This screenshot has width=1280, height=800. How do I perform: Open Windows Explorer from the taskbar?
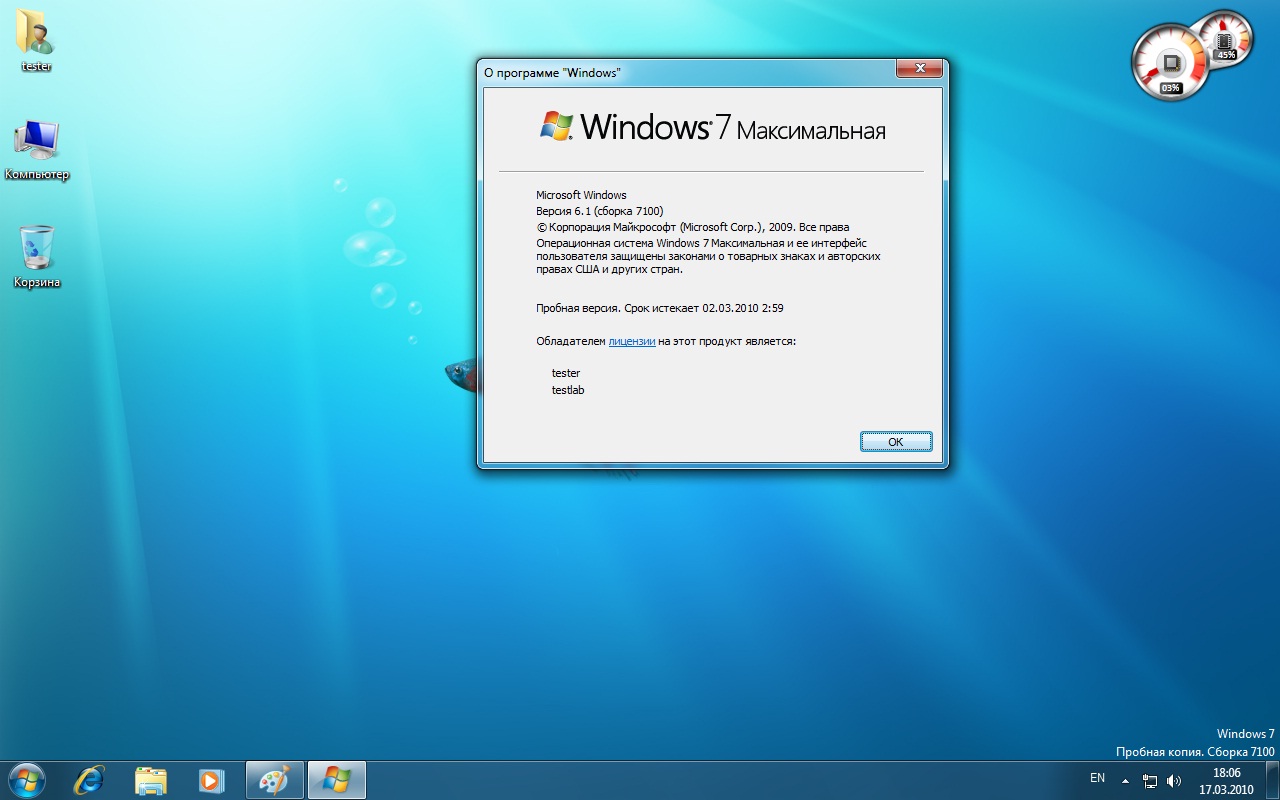150,780
